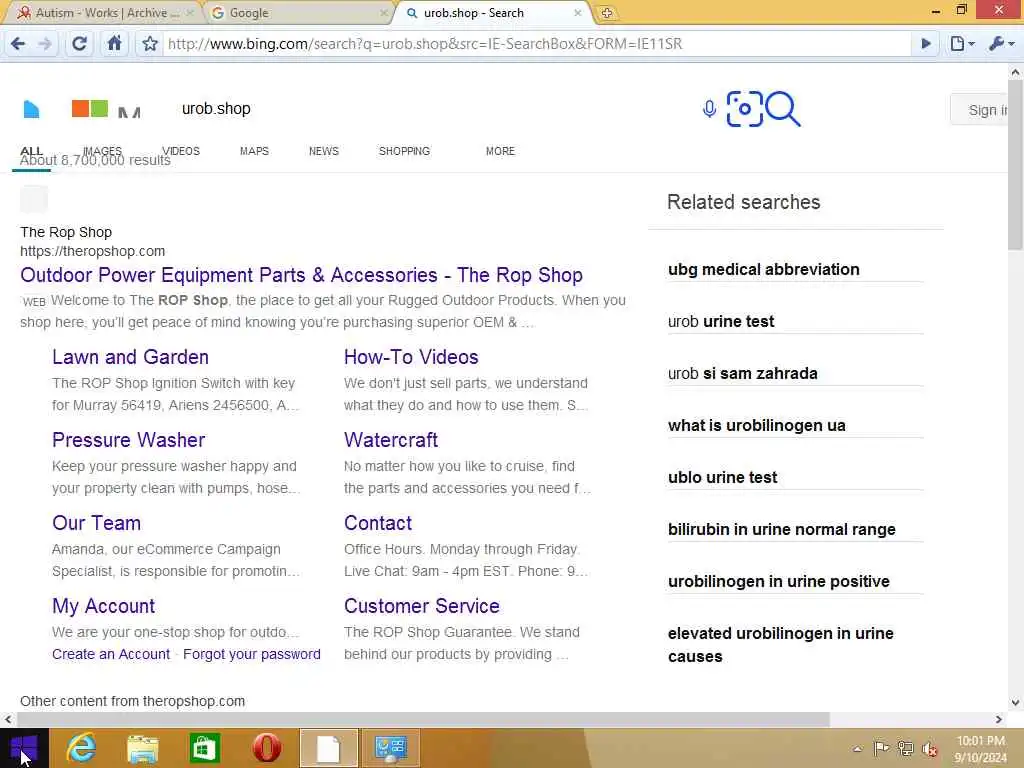
Task: Switch to the Google tab
Action: coord(297,12)
